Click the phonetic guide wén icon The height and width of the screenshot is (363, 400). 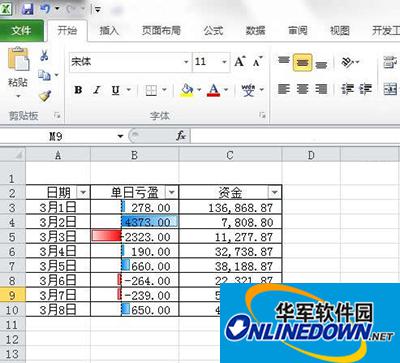(x=248, y=90)
